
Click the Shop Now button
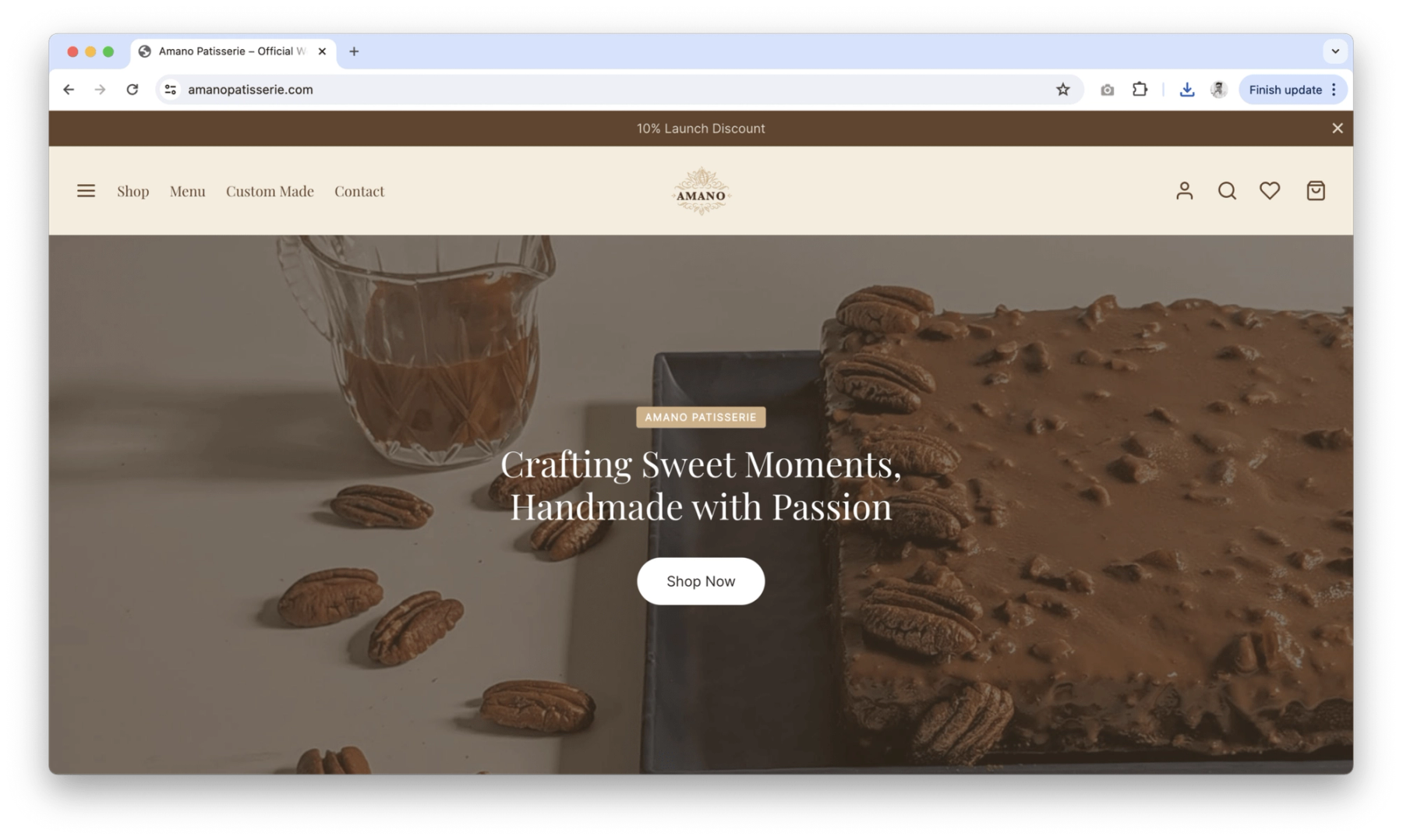[x=701, y=581]
